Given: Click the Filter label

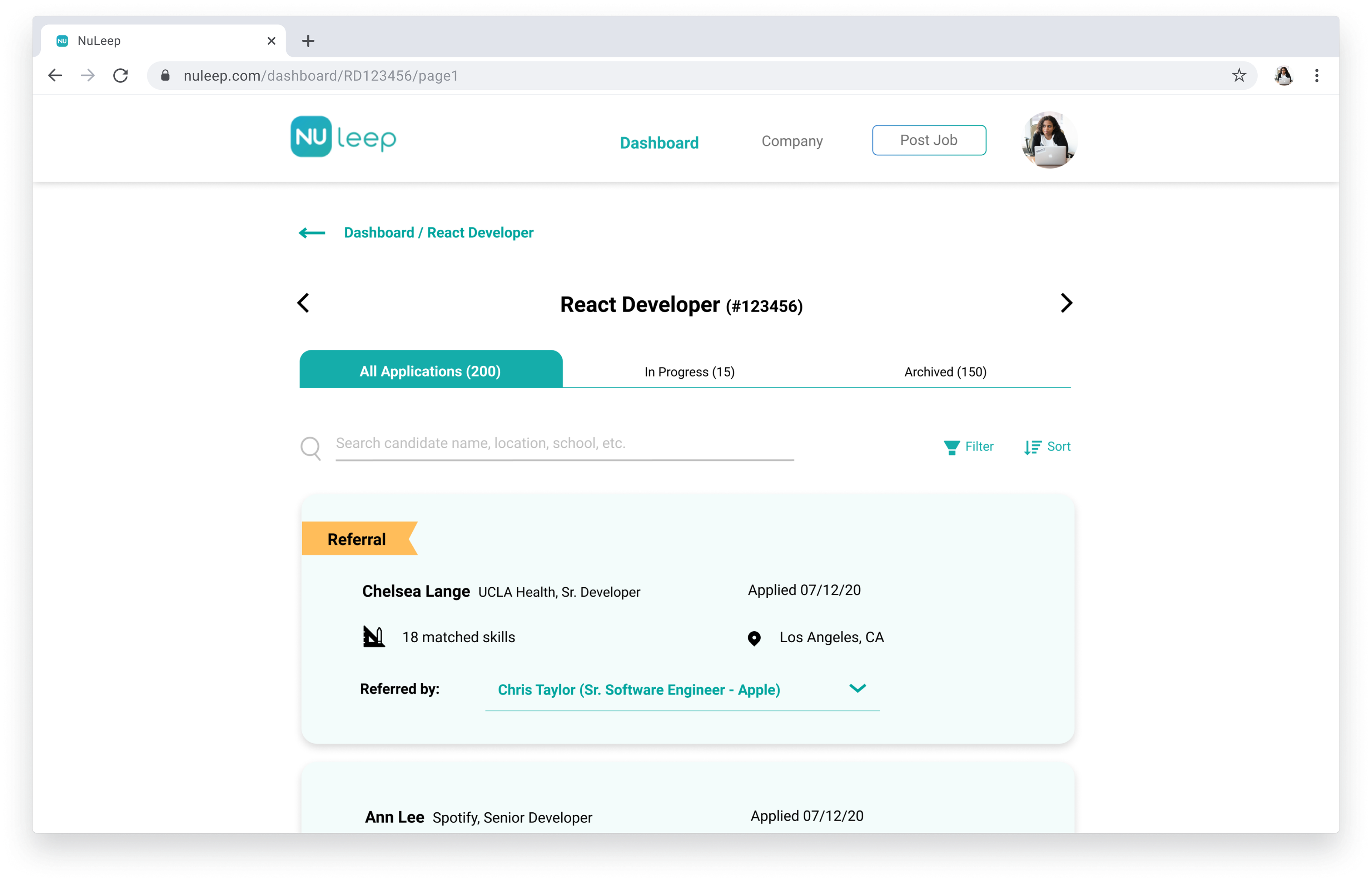Looking at the screenshot, I should pos(979,447).
